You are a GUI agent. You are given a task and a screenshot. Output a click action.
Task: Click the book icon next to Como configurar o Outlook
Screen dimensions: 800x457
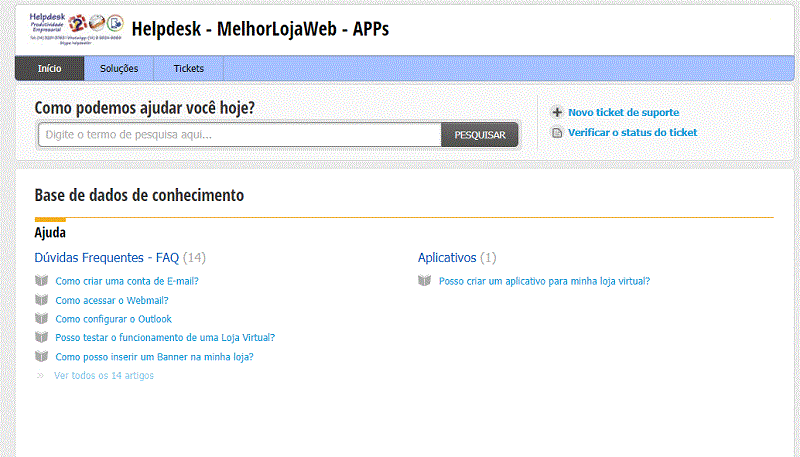coord(41,319)
